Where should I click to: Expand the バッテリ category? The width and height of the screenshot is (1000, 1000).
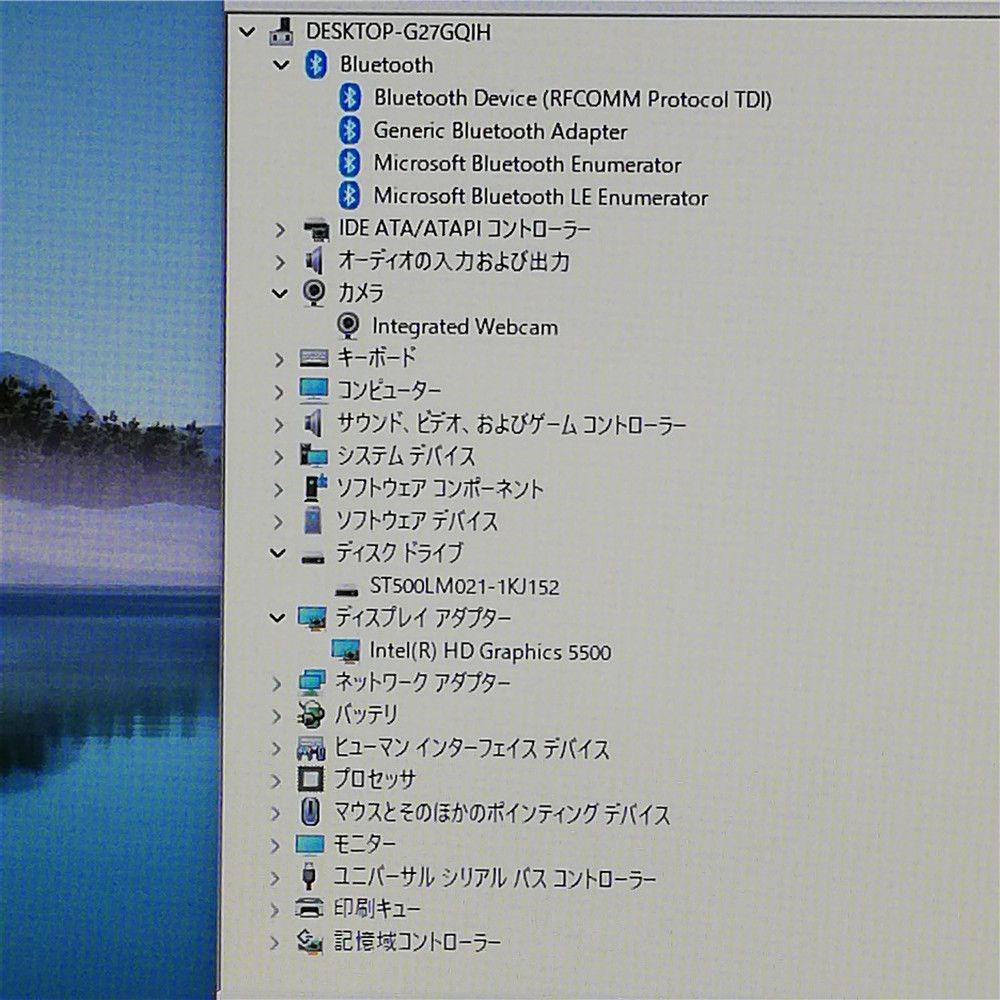coord(276,716)
